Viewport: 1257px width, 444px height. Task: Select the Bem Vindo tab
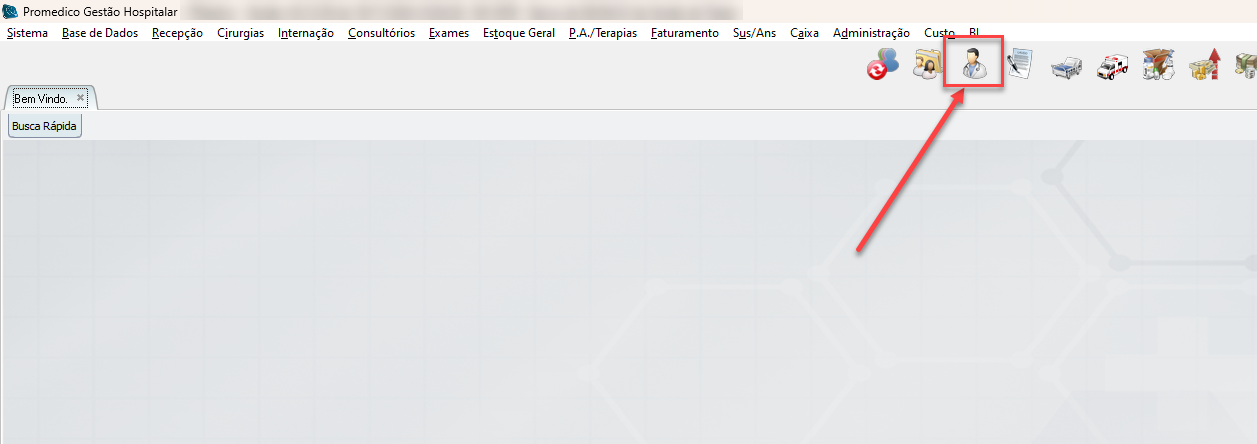click(x=40, y=99)
